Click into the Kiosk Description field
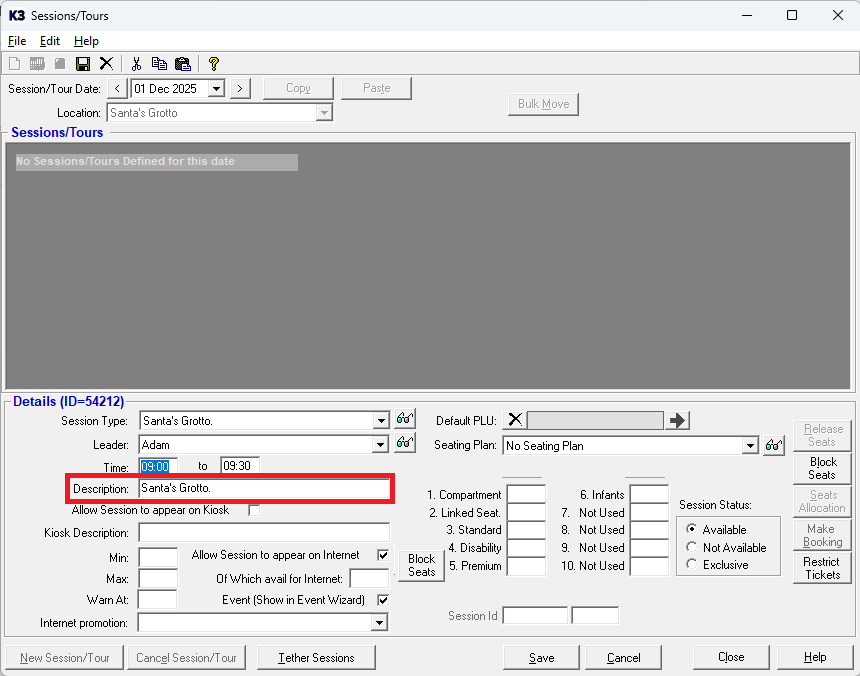Screen dimensions: 860x676 click(263, 533)
